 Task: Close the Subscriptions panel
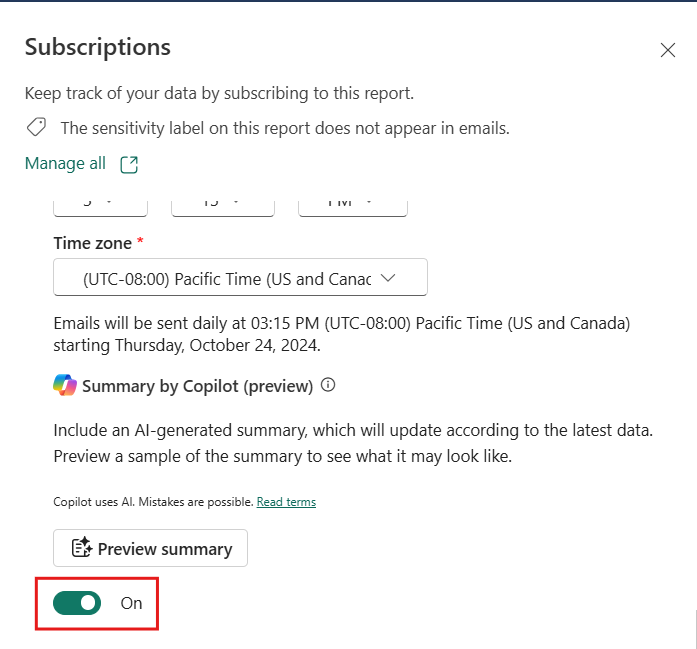tap(668, 50)
